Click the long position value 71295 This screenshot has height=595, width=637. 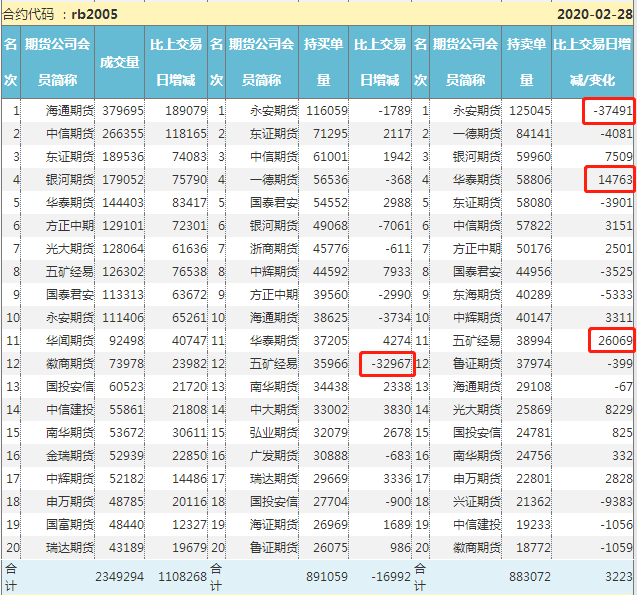coord(330,134)
